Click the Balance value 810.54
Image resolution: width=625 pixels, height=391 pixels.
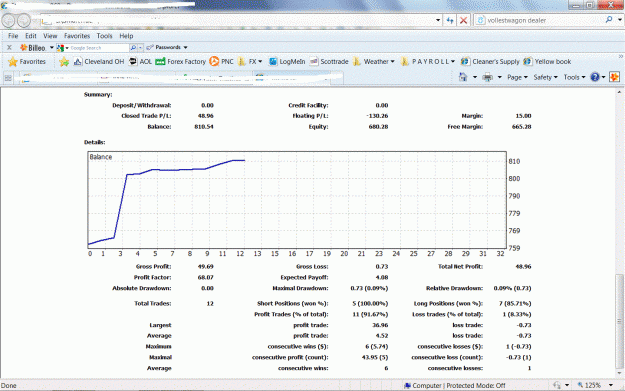(x=204, y=127)
